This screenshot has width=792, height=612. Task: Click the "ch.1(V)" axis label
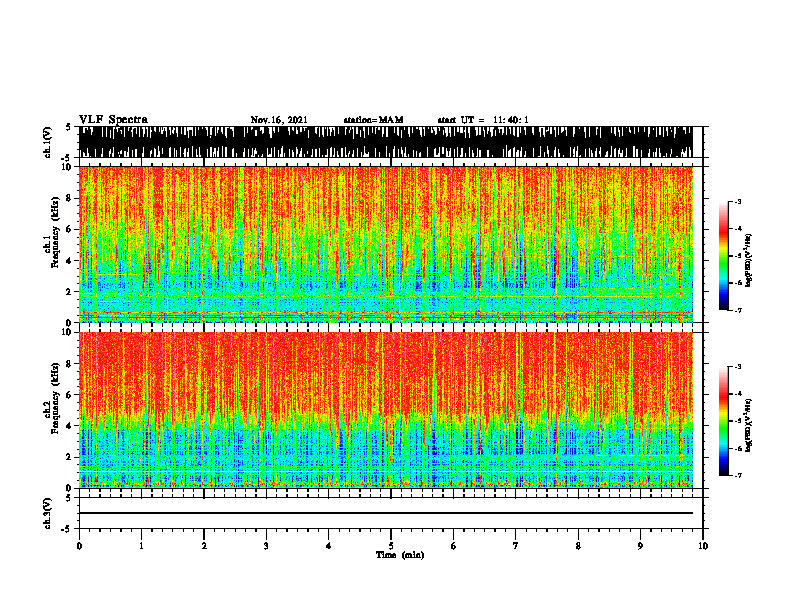[x=48, y=142]
